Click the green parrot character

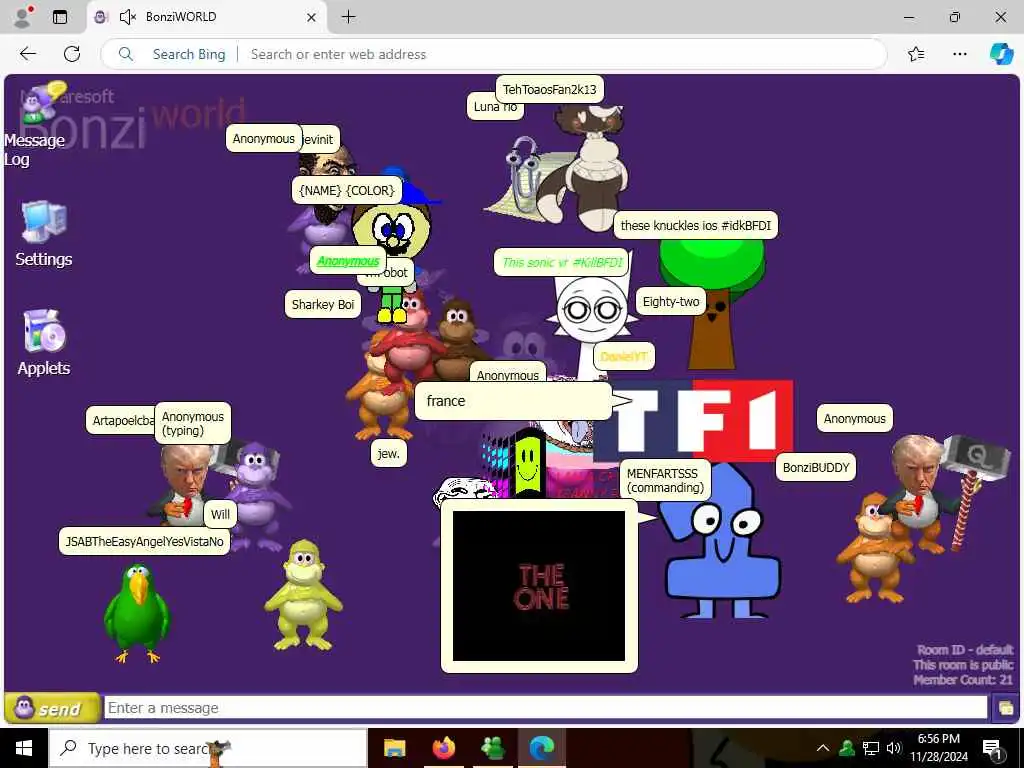click(x=136, y=614)
